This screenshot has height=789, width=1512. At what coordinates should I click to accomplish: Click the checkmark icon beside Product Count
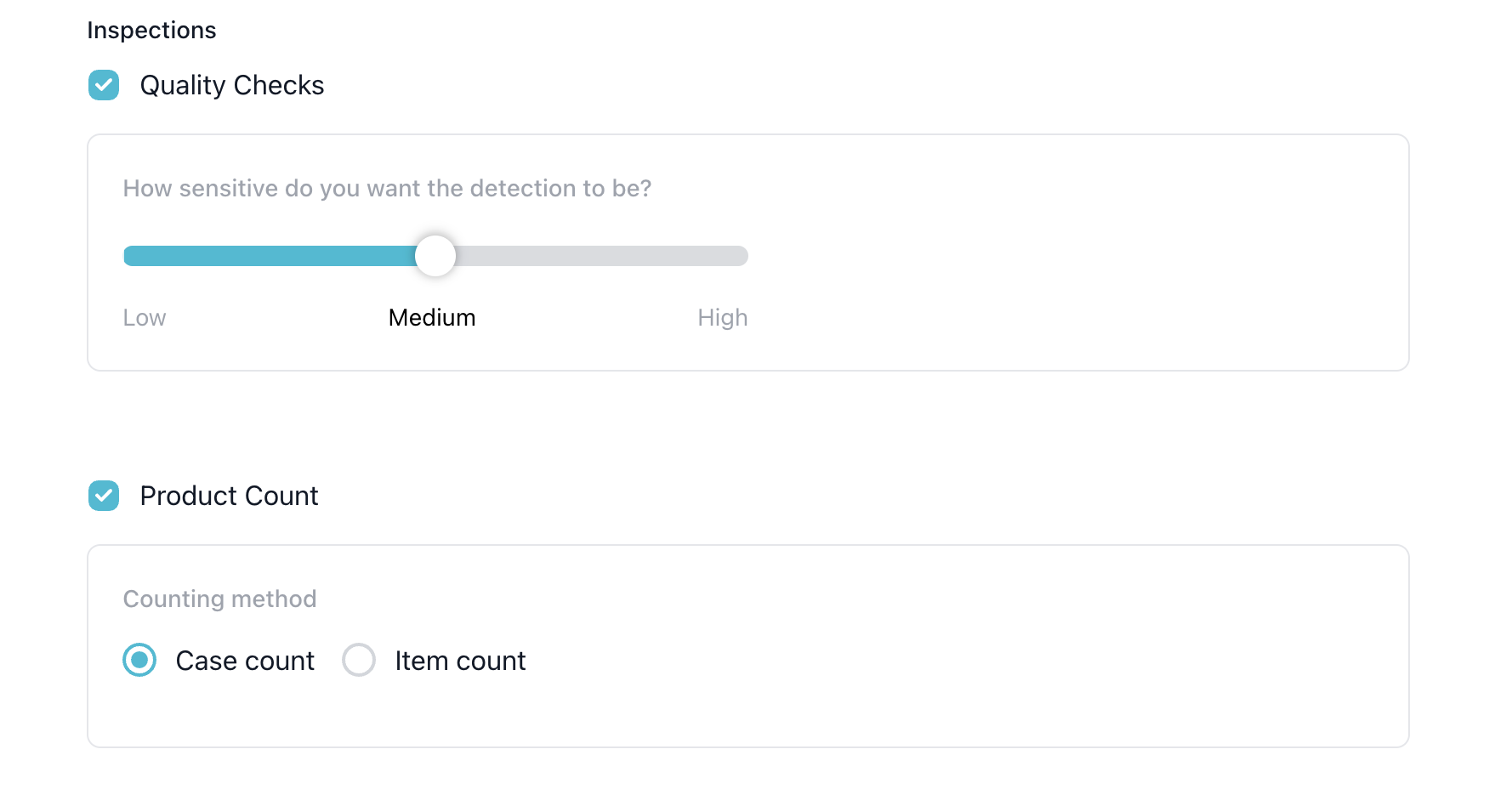click(x=104, y=496)
